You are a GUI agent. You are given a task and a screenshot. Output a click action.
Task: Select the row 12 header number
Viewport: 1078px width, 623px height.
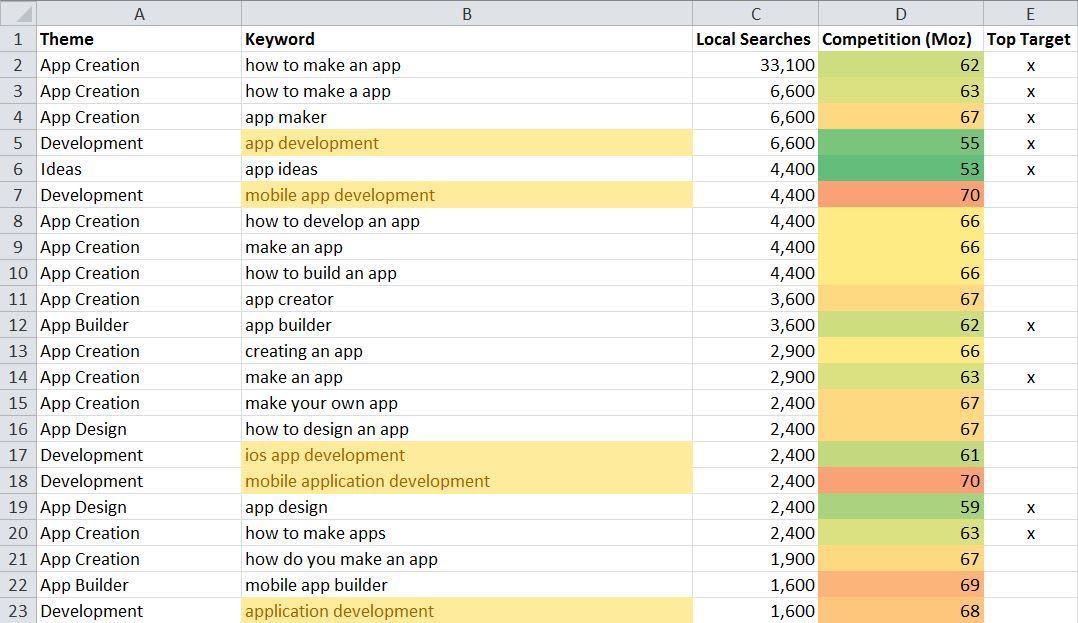point(18,325)
